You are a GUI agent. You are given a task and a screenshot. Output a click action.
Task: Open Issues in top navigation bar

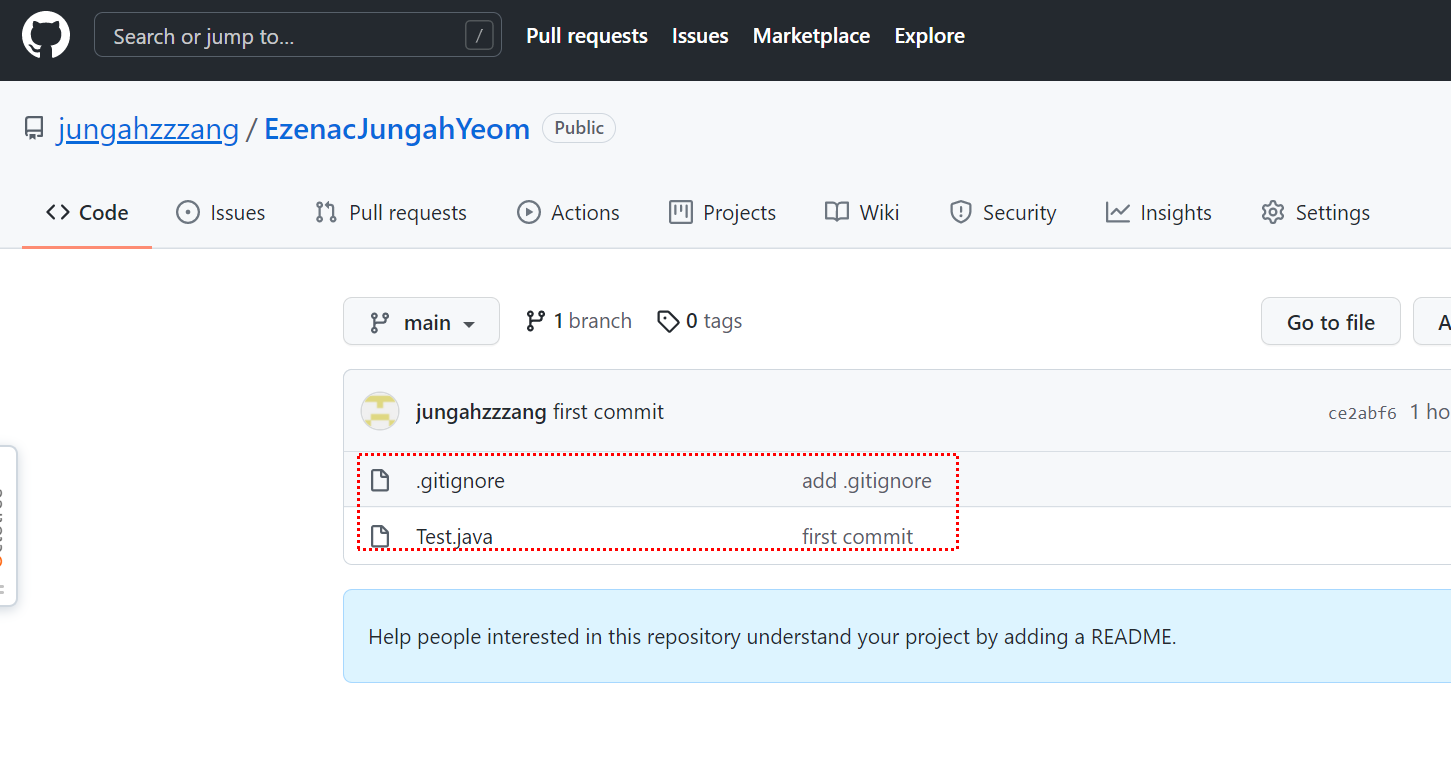[700, 36]
